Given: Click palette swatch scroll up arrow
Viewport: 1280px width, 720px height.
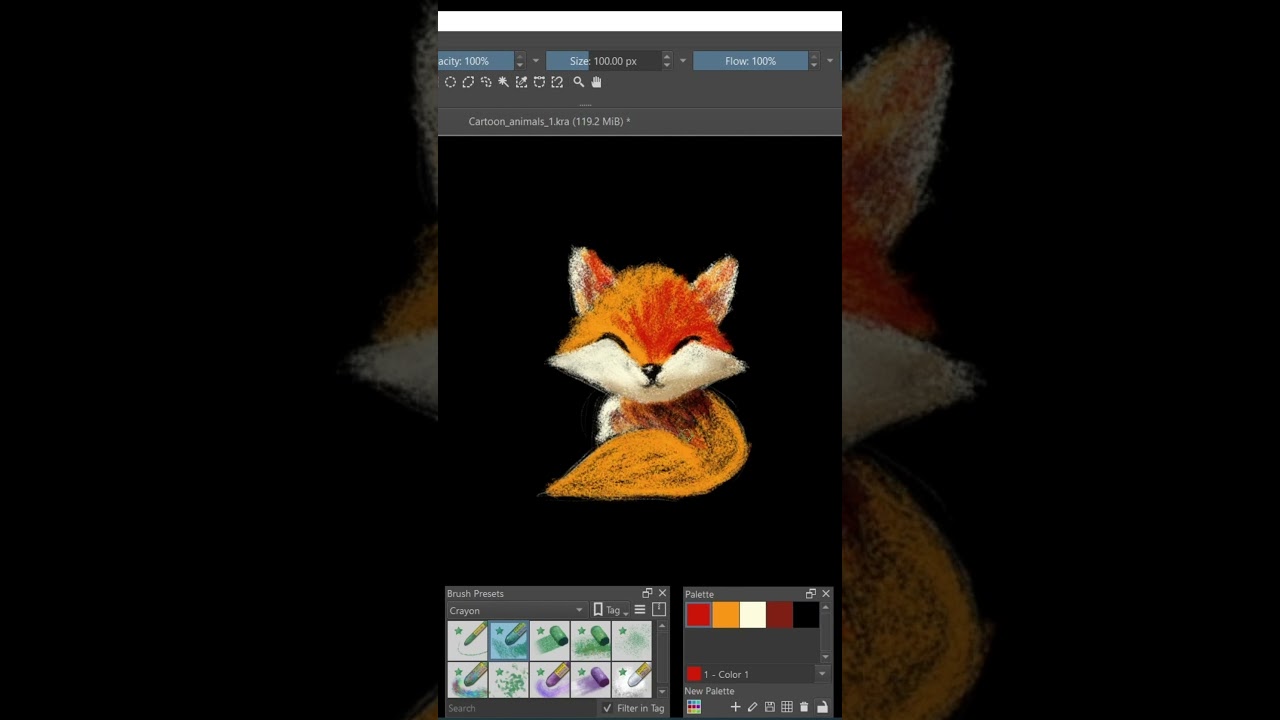Looking at the screenshot, I should pyautogui.click(x=825, y=608).
